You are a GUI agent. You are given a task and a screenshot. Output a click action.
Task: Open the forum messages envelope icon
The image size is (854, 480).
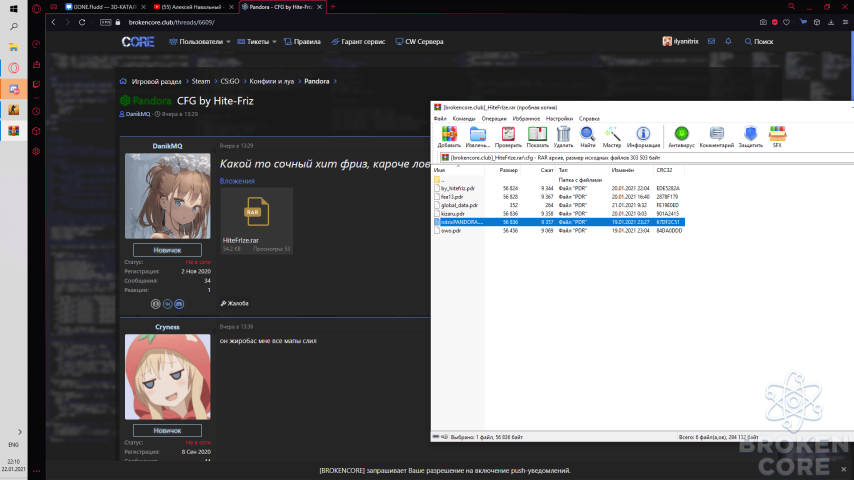(711, 41)
